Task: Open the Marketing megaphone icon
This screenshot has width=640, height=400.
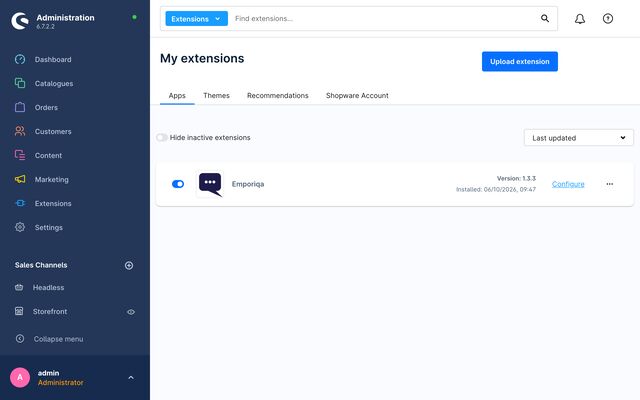Action: tap(20, 179)
